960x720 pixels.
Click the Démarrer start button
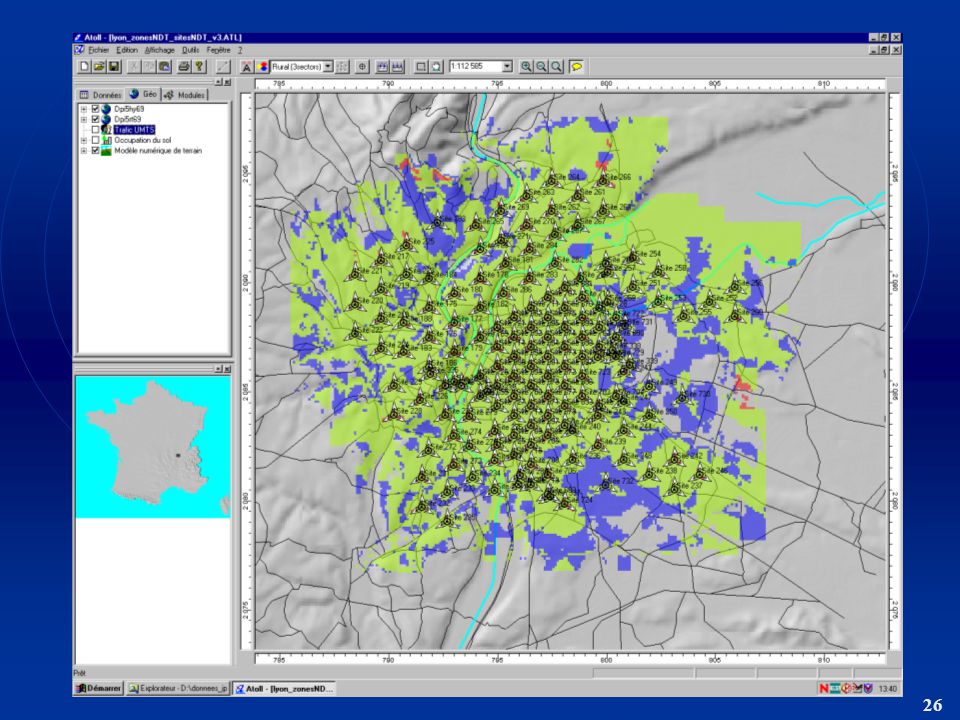coord(98,689)
